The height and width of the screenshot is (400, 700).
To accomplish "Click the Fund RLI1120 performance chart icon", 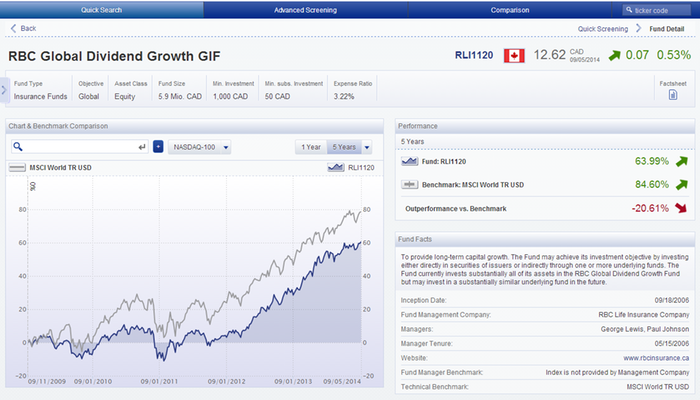I will 410,160.
